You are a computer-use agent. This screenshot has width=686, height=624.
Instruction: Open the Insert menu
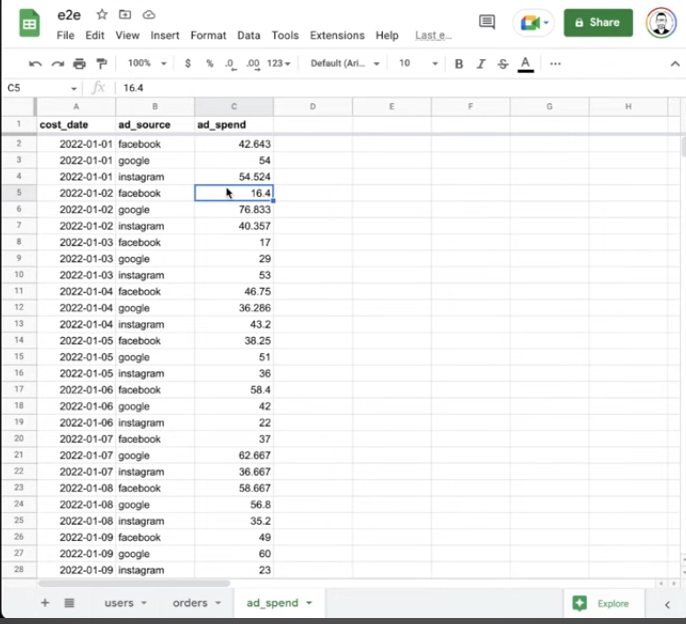[x=164, y=35]
